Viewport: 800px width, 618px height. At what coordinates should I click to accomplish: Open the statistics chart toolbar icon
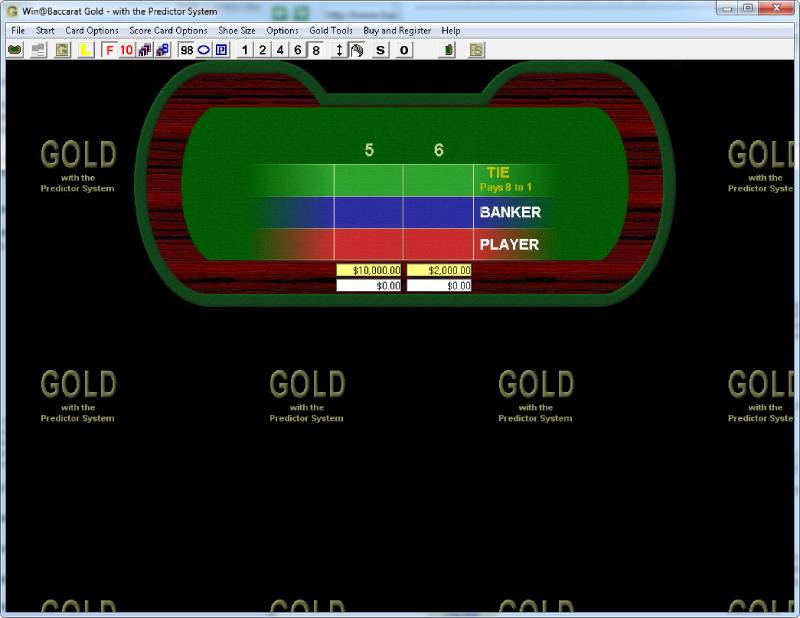[x=145, y=50]
